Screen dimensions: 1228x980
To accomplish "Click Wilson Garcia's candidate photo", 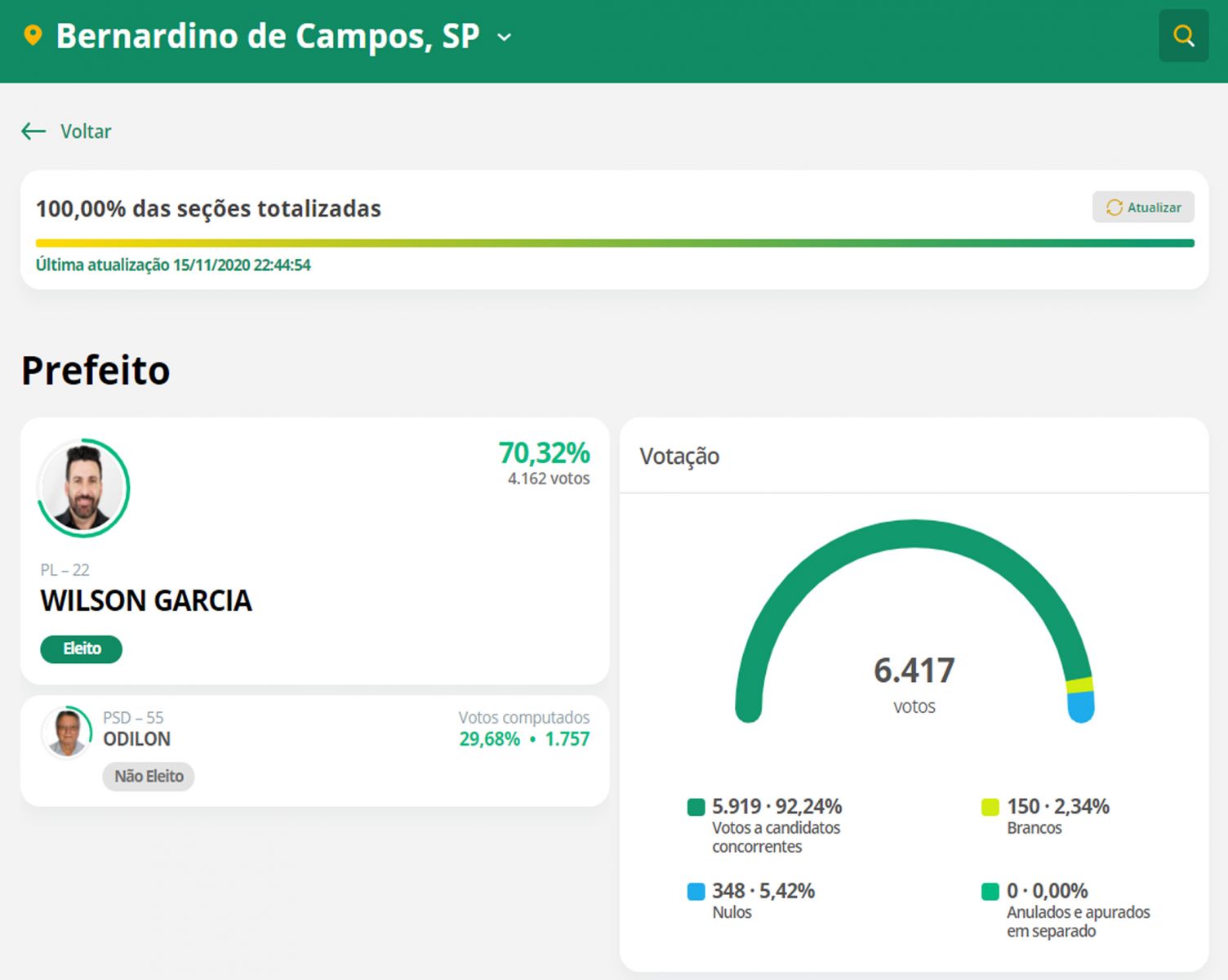I will (83, 488).
